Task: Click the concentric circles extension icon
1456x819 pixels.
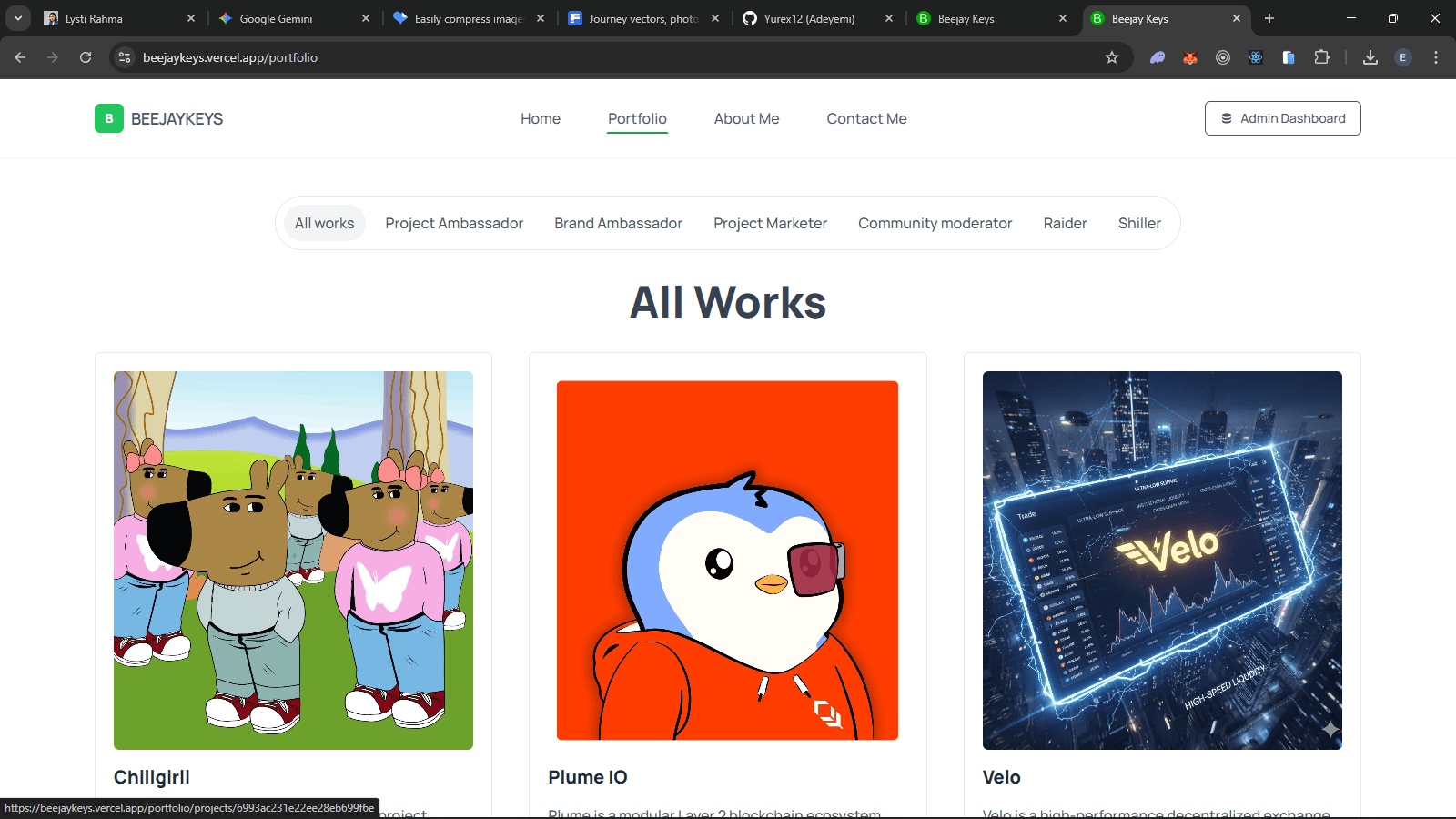Action: click(x=1223, y=57)
